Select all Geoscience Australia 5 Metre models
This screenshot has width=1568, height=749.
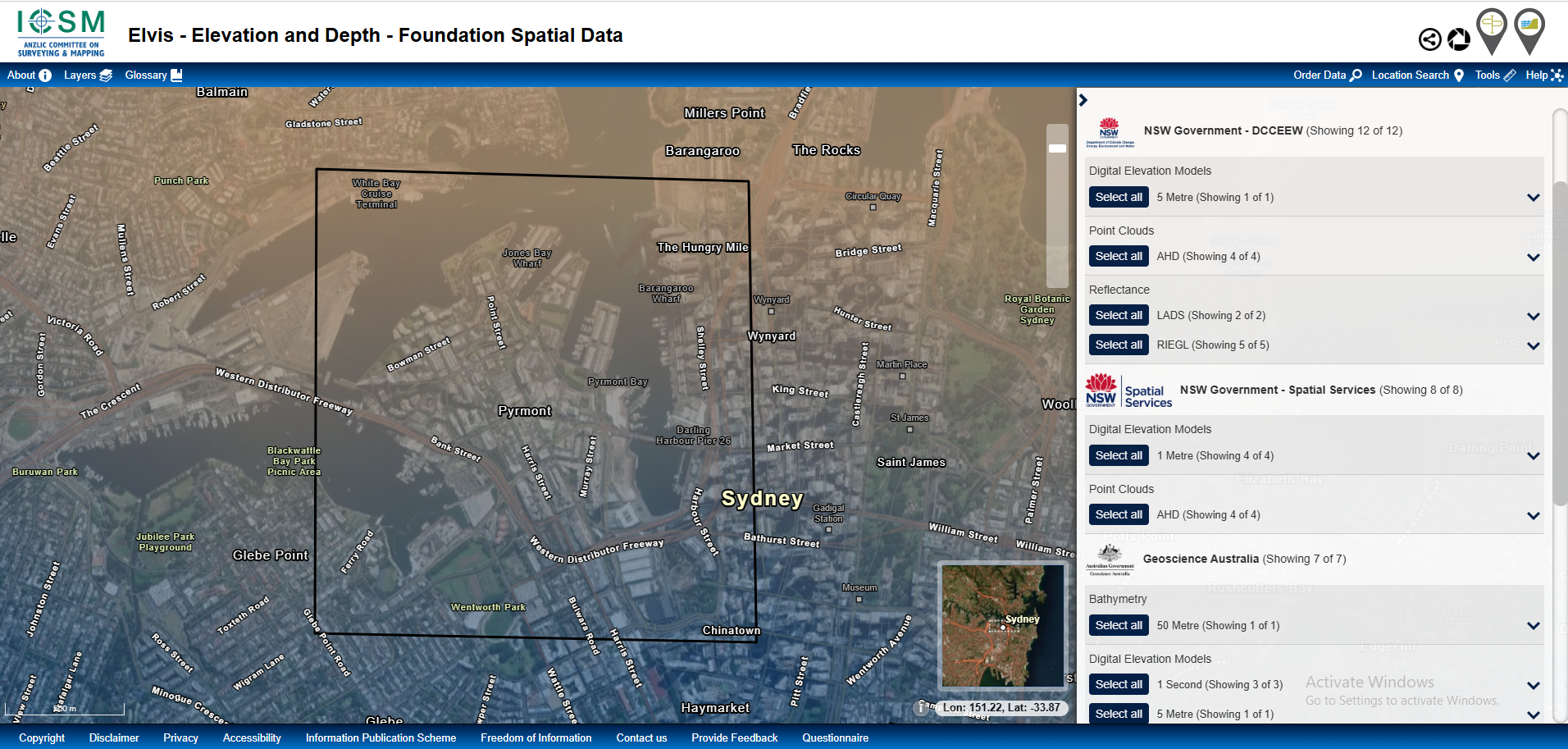point(1119,714)
